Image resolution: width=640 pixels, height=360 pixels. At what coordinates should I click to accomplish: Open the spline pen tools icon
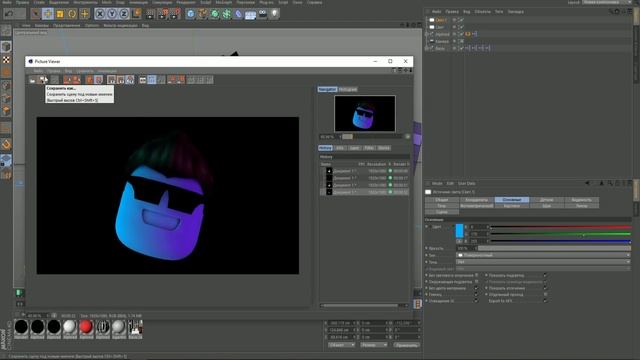(x=202, y=14)
